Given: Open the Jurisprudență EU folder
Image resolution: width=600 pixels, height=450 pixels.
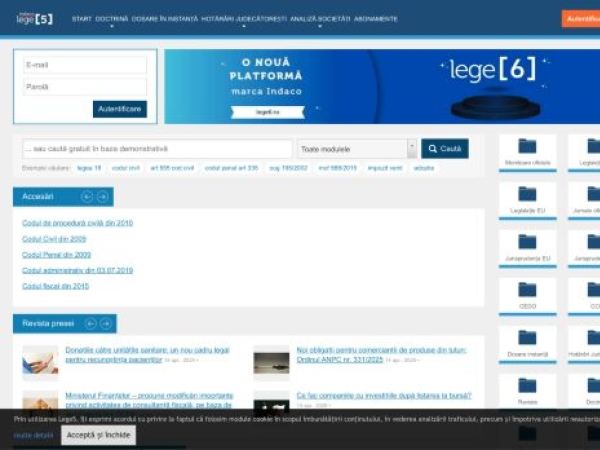Looking at the screenshot, I should [x=527, y=249].
